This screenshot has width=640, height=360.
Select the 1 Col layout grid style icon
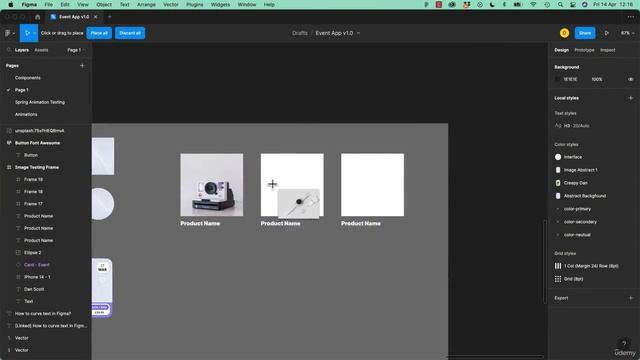558,266
